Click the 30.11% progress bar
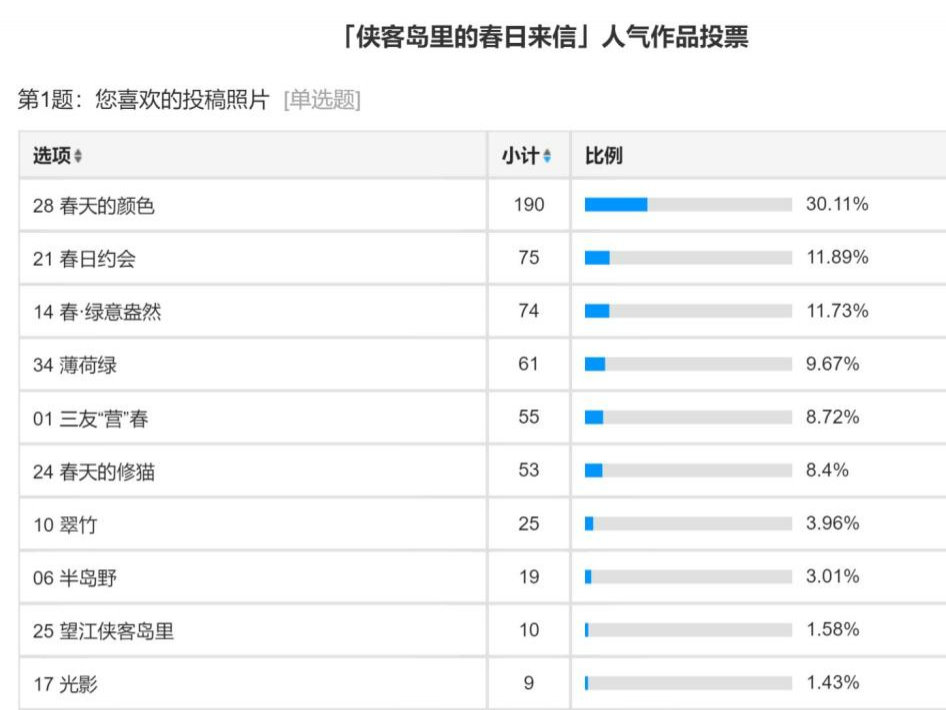This screenshot has width=946, height=710. pyautogui.click(x=688, y=204)
